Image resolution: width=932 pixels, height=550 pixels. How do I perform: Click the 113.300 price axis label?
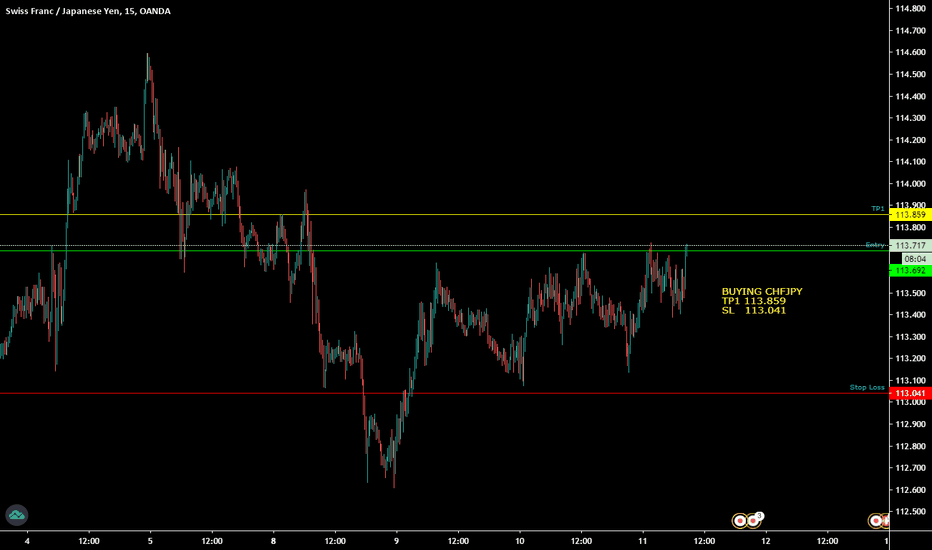click(x=911, y=337)
